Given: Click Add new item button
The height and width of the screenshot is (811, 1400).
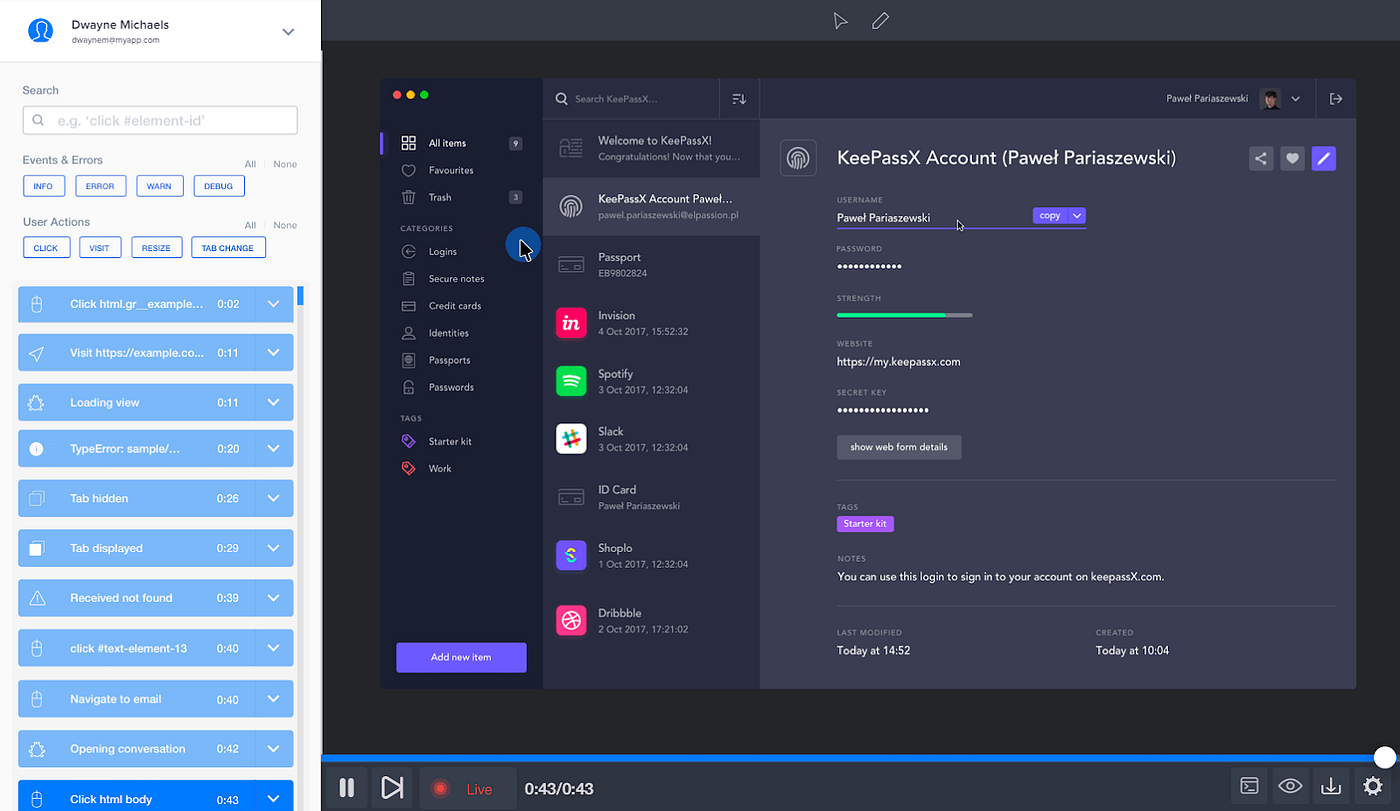Looking at the screenshot, I should pos(461,657).
